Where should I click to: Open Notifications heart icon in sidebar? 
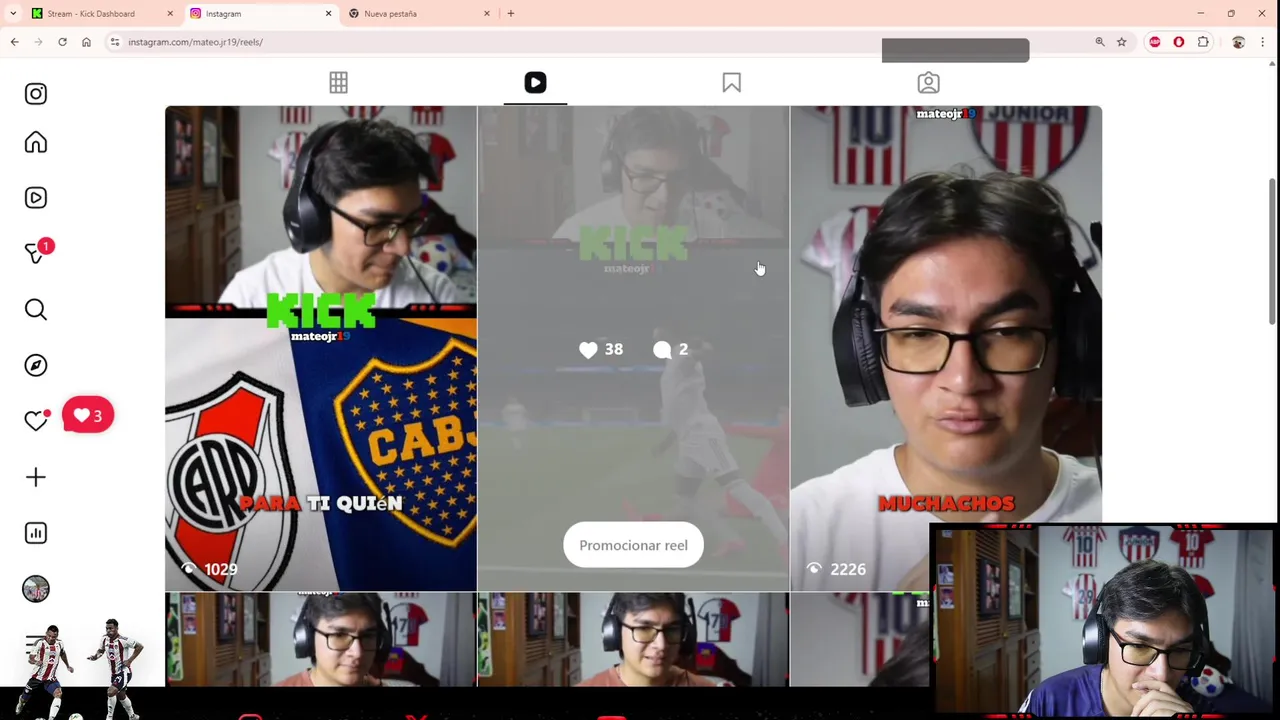pos(36,421)
